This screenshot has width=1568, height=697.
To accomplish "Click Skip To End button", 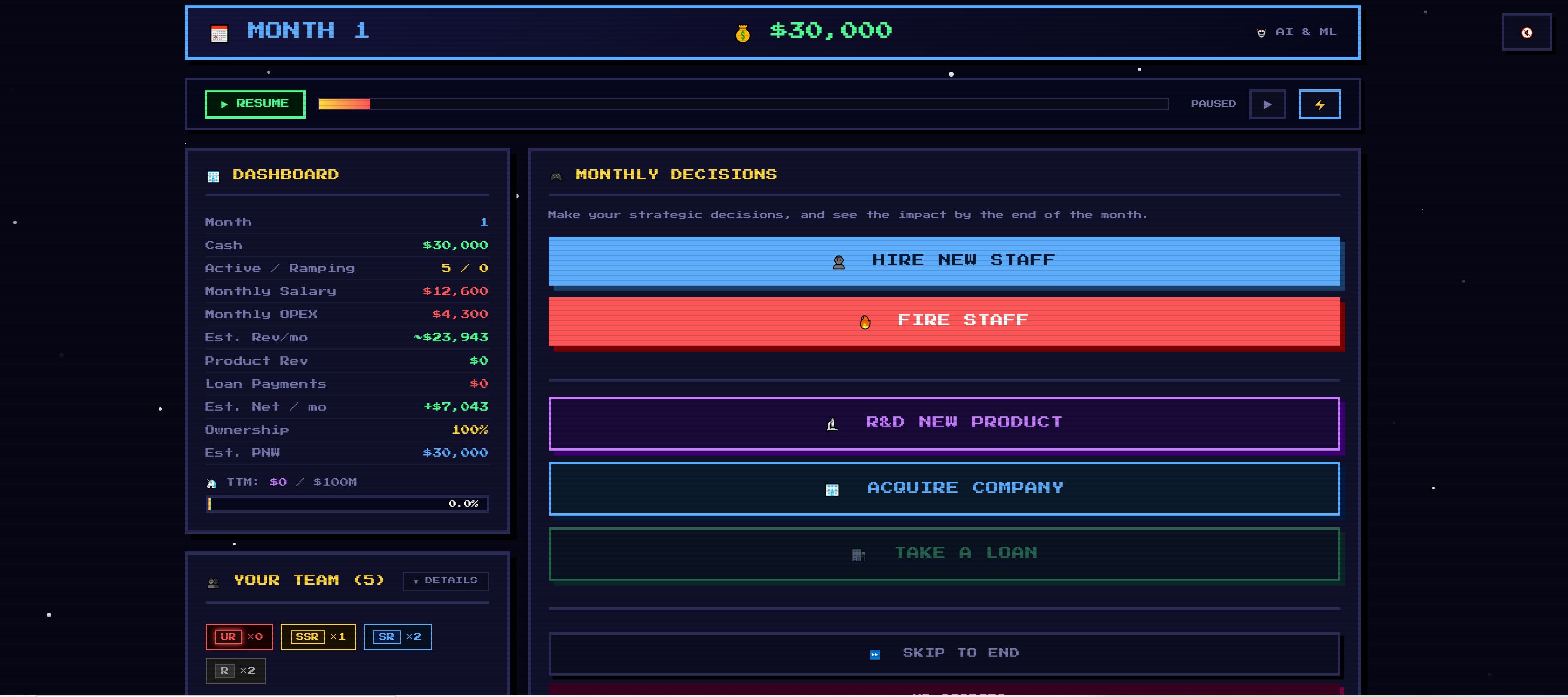I will [944, 654].
